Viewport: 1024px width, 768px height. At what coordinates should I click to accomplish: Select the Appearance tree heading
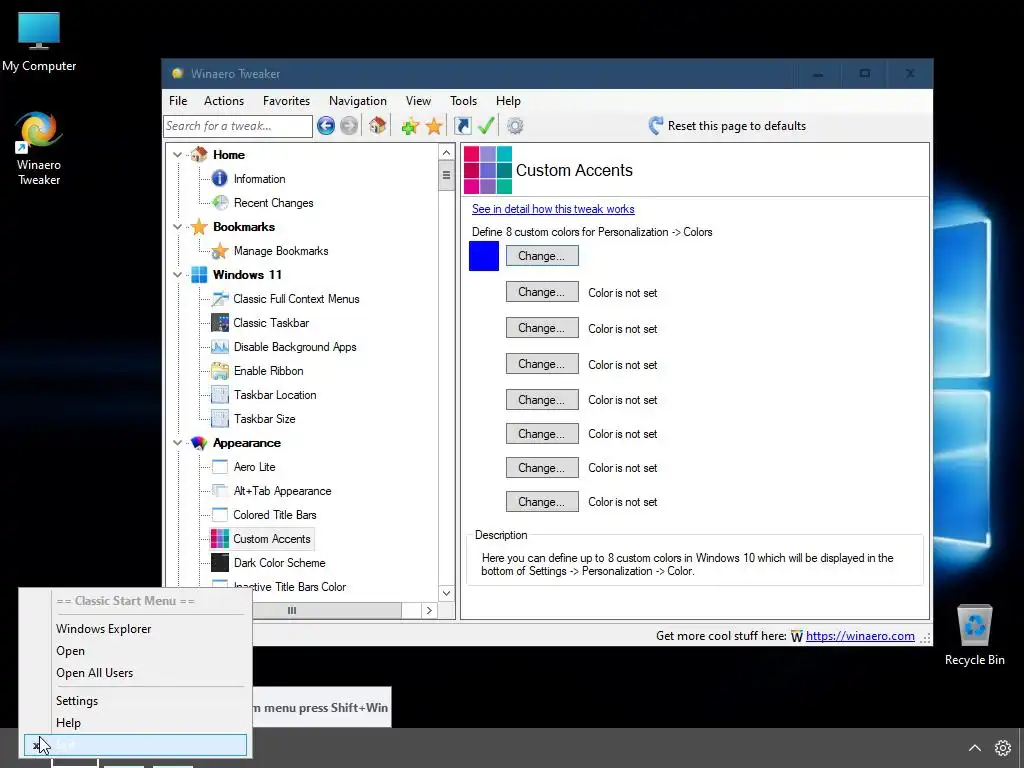click(x=247, y=443)
